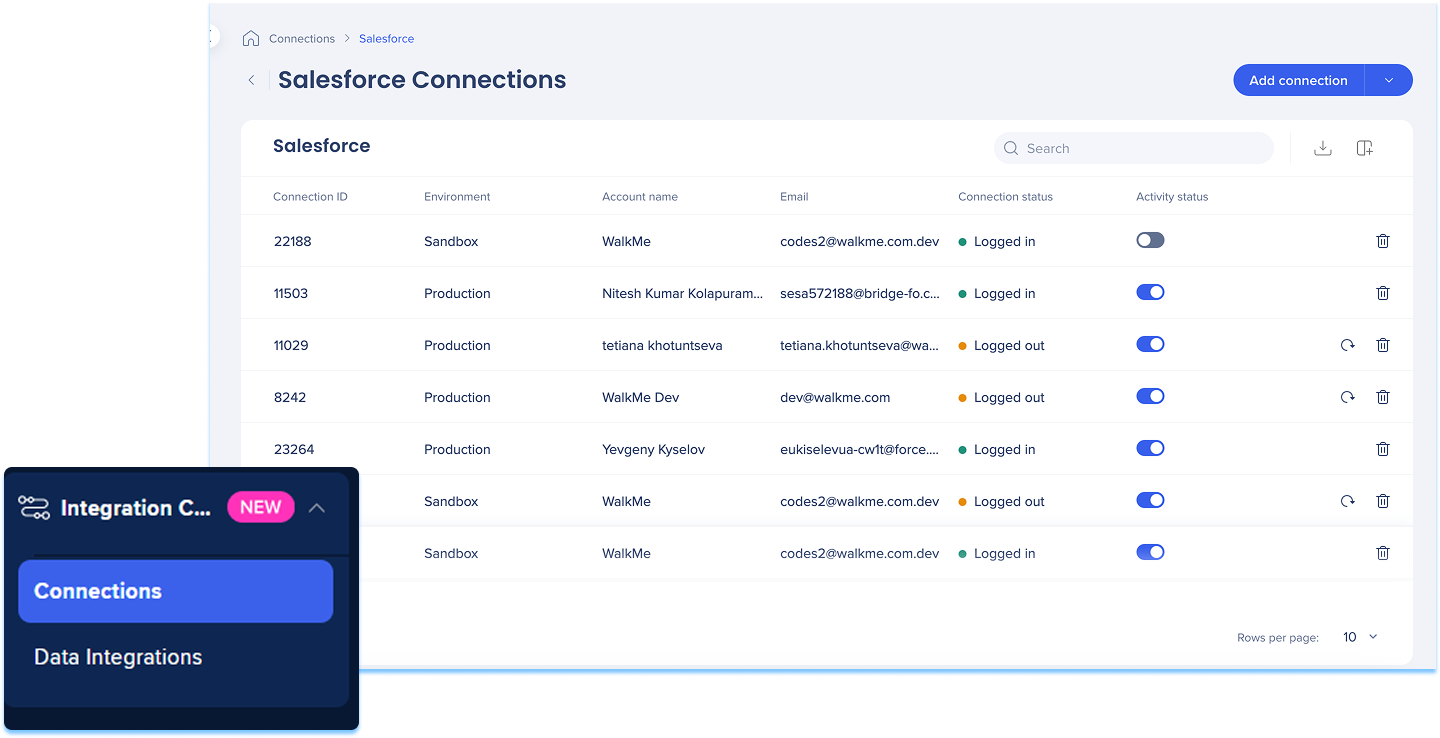Screen dimensions: 1440x738
Task: Click the NEW badge in sidebar
Action: tap(261, 507)
